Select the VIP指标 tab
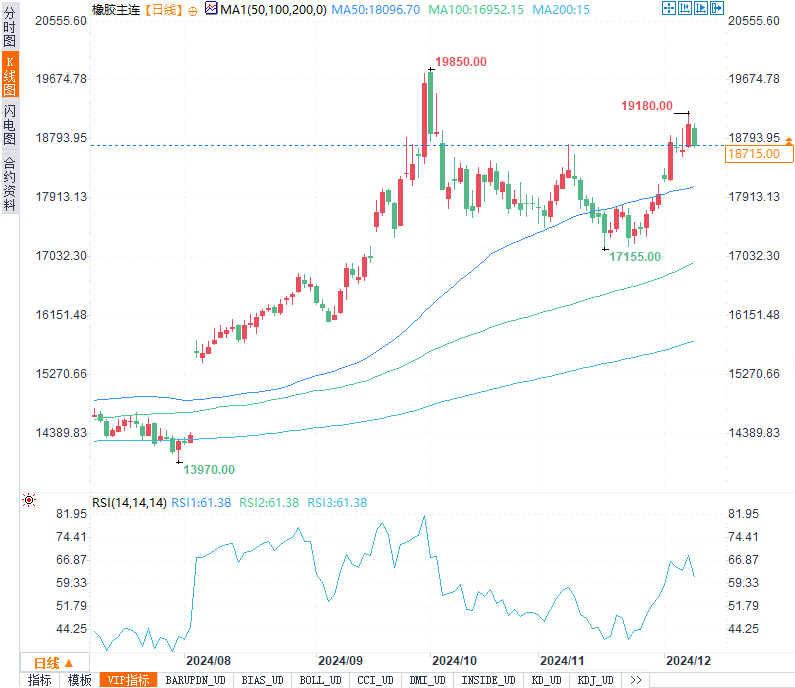 point(129,680)
